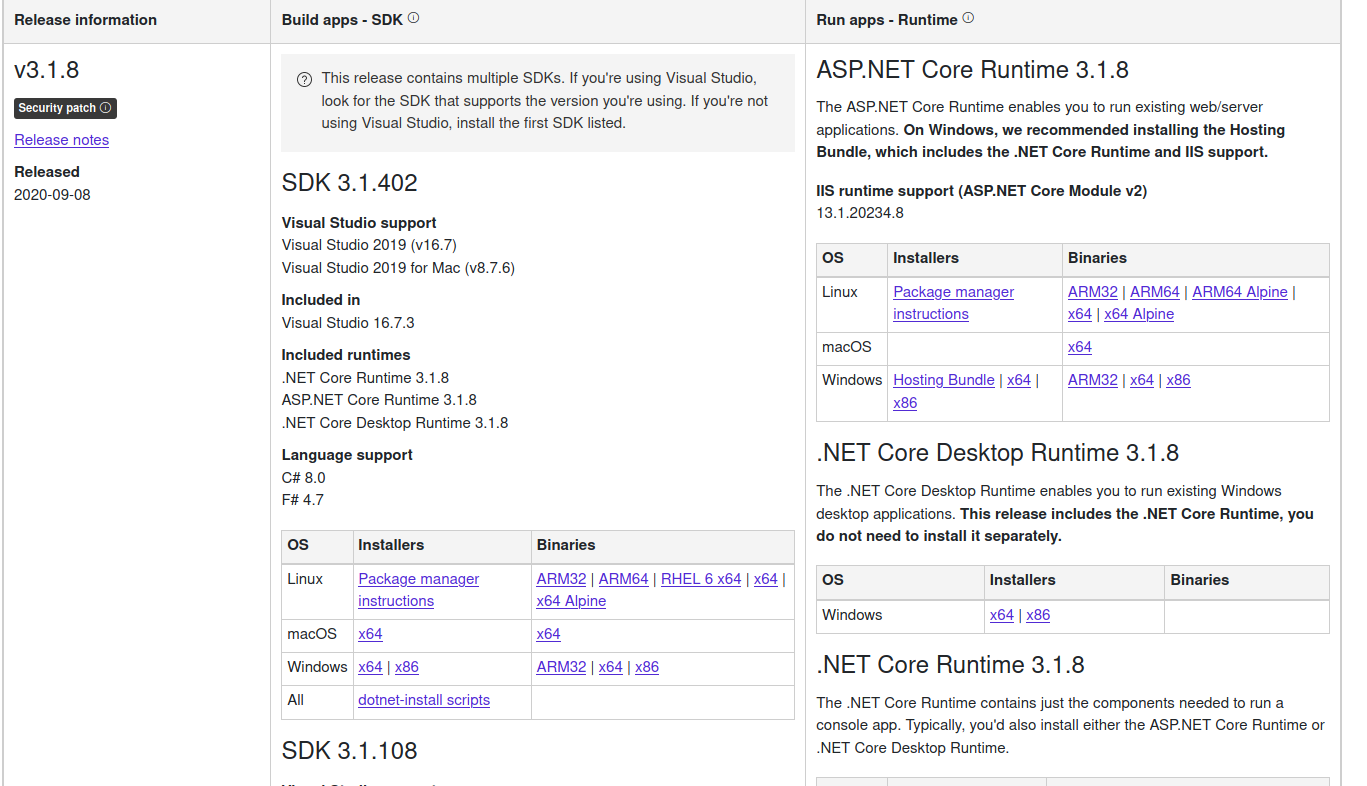
Task: Download the macOS x64 ASP.NET Core runtime
Action: [x=1080, y=347]
